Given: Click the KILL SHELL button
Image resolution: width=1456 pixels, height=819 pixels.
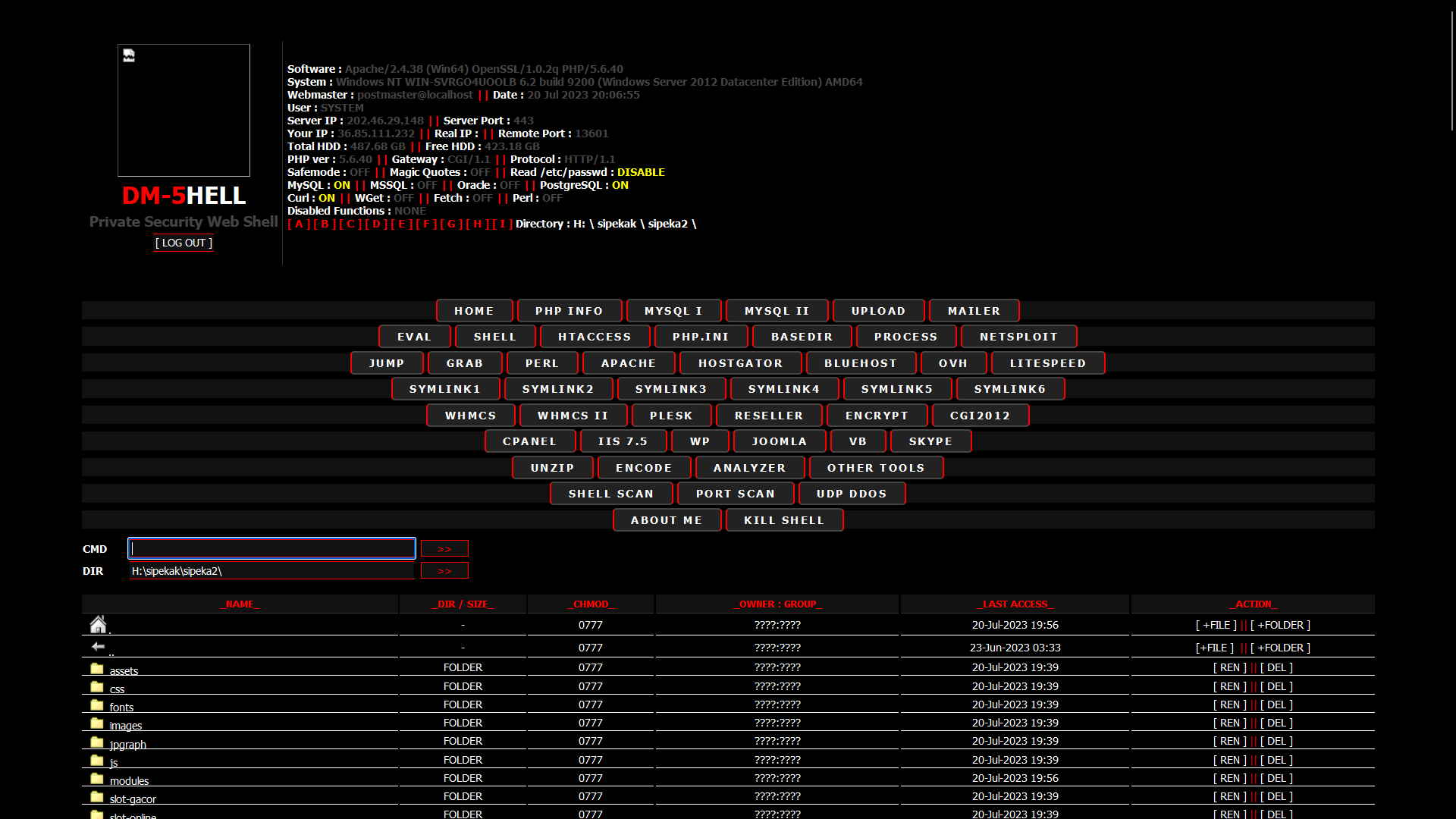Looking at the screenshot, I should [785, 520].
